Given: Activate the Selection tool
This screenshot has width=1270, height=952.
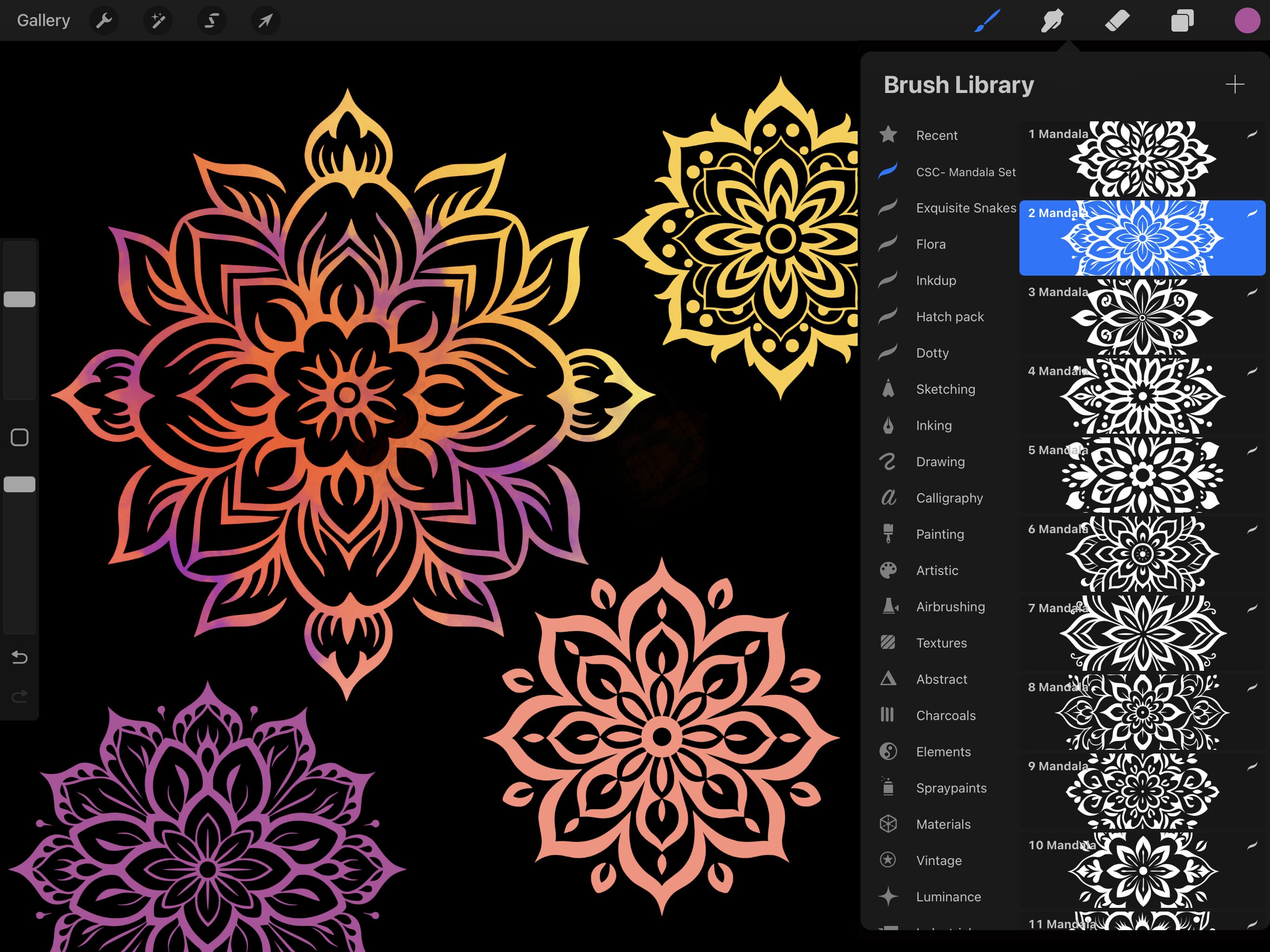Looking at the screenshot, I should pos(212,20).
